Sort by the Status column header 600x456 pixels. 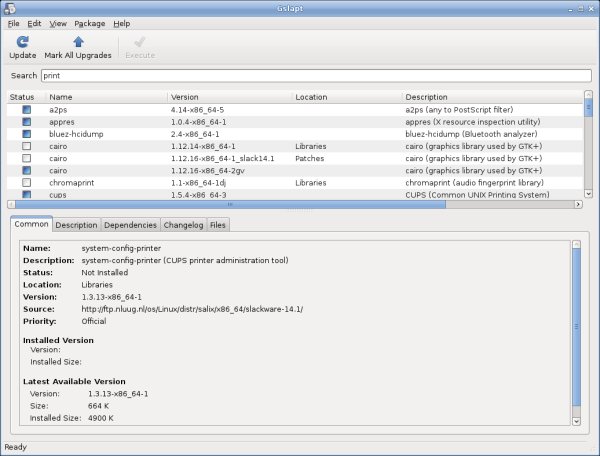pos(26,97)
